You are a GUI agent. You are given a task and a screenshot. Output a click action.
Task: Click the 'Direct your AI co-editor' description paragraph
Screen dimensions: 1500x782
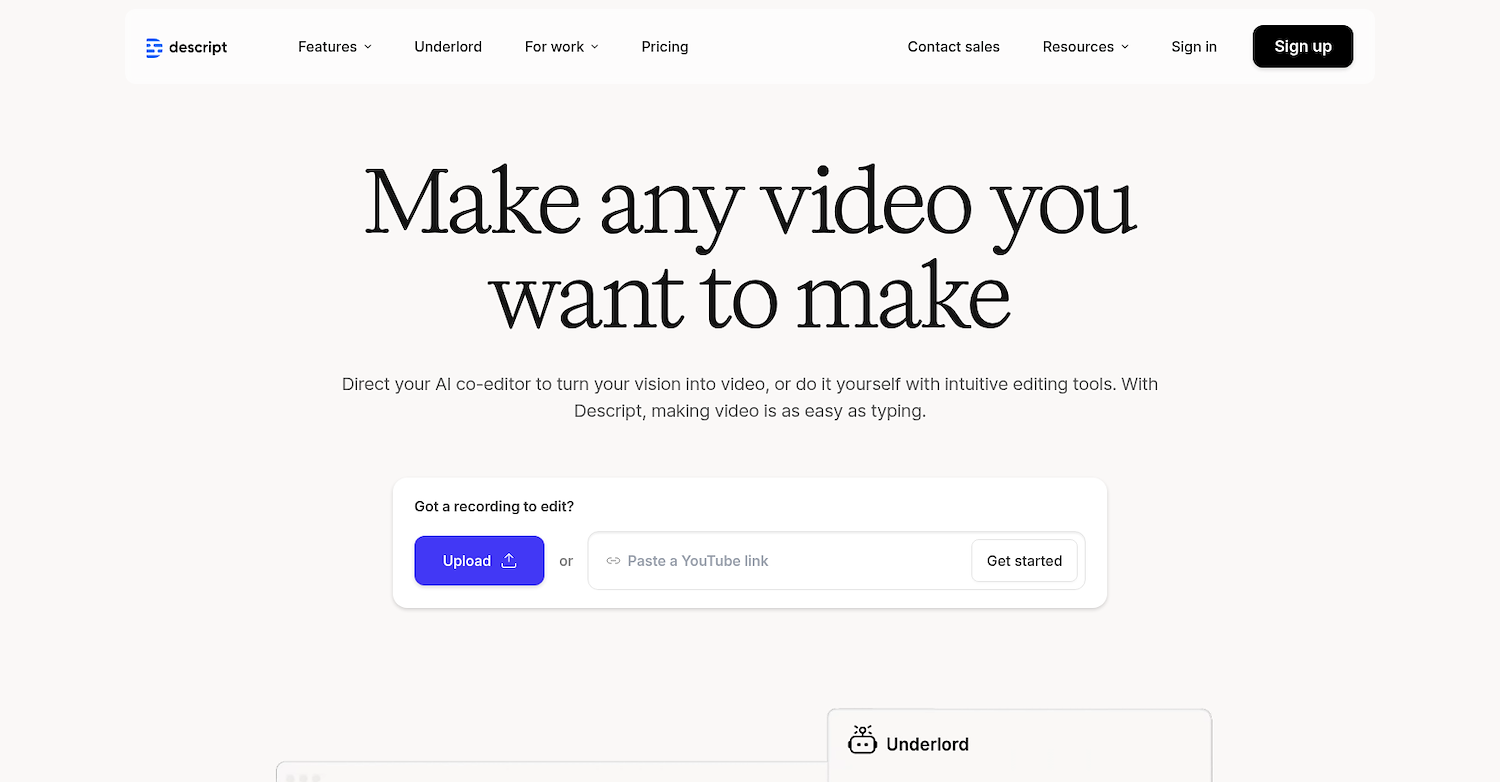[750, 398]
